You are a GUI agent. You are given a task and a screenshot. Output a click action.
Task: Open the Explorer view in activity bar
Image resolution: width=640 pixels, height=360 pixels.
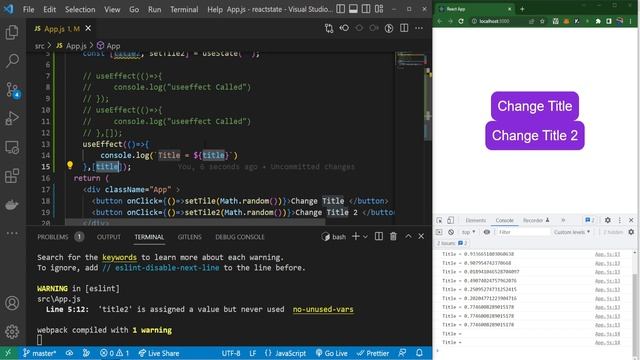click(x=12, y=32)
